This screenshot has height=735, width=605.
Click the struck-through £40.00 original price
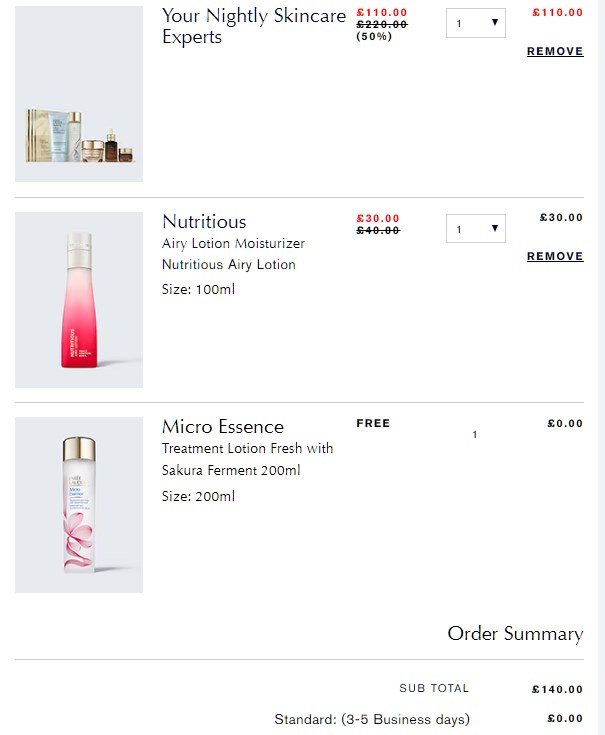coord(377,231)
